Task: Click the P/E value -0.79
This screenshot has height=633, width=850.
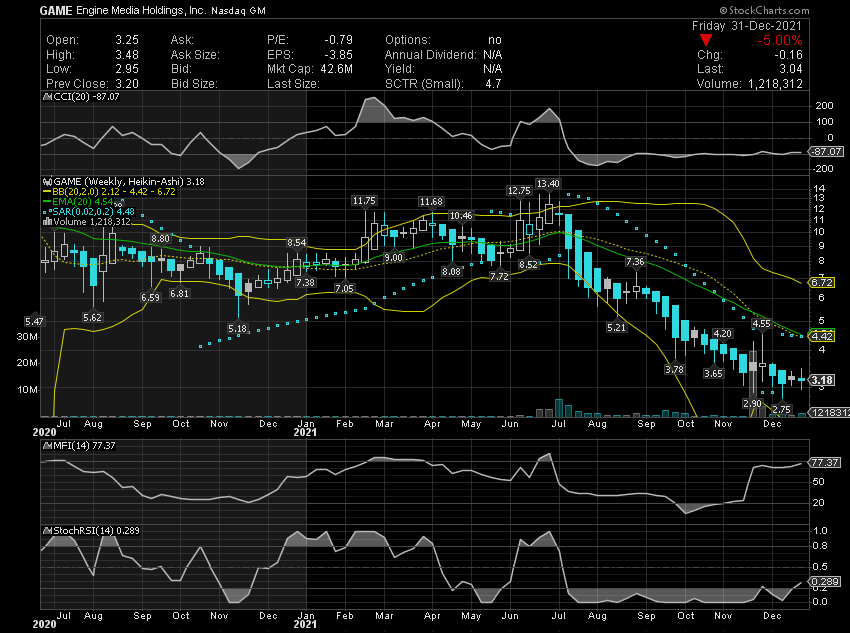Action: (x=339, y=40)
